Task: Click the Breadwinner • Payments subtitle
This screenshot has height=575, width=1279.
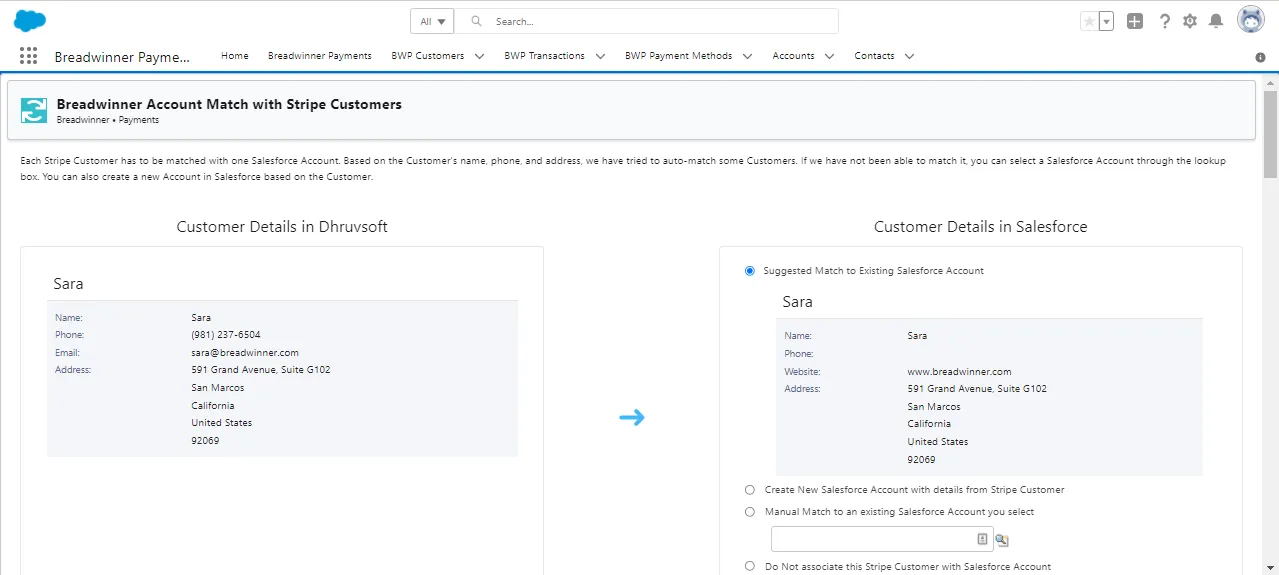Action: pyautogui.click(x=108, y=120)
